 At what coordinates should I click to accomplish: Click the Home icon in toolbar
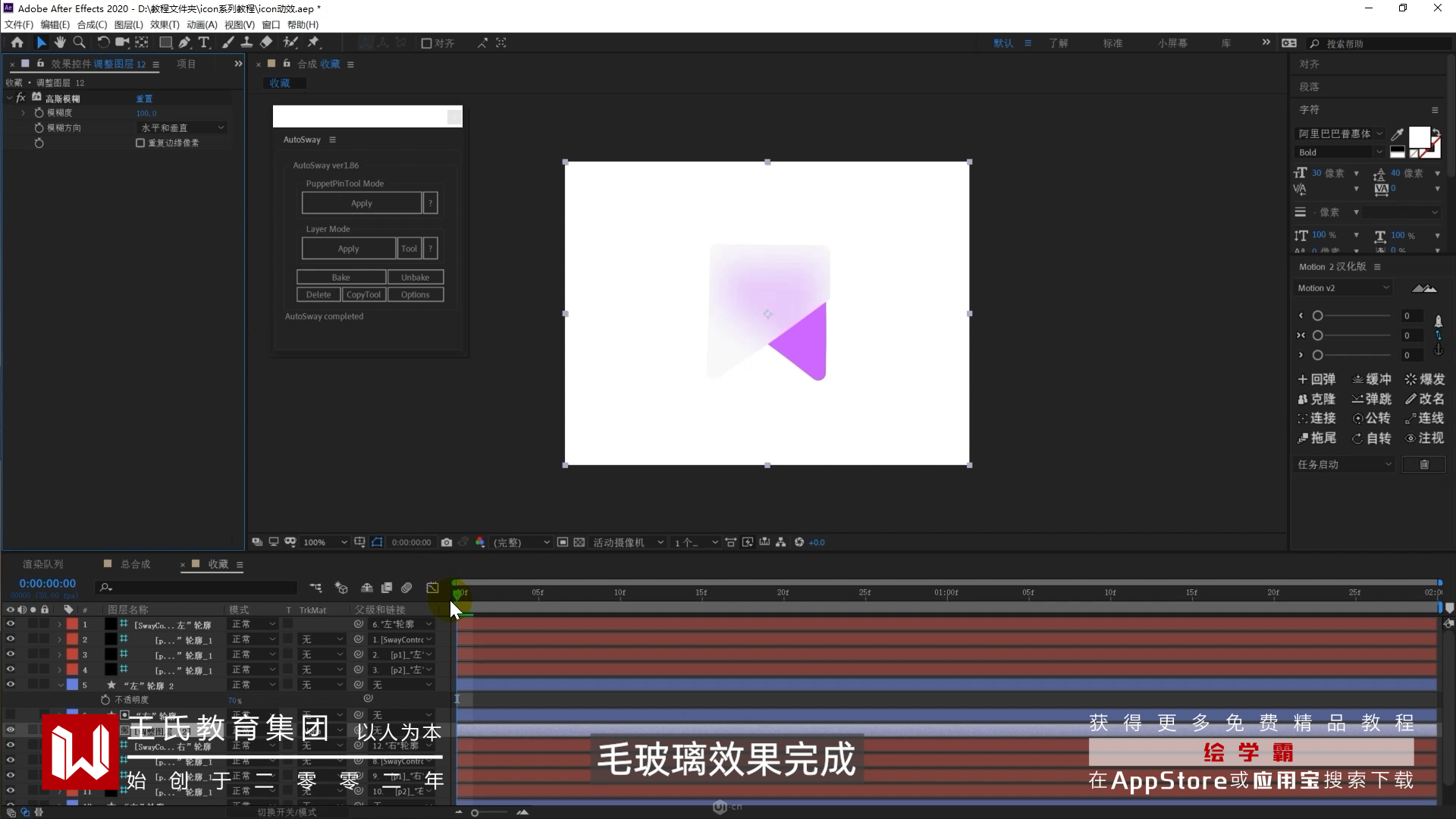(x=17, y=43)
